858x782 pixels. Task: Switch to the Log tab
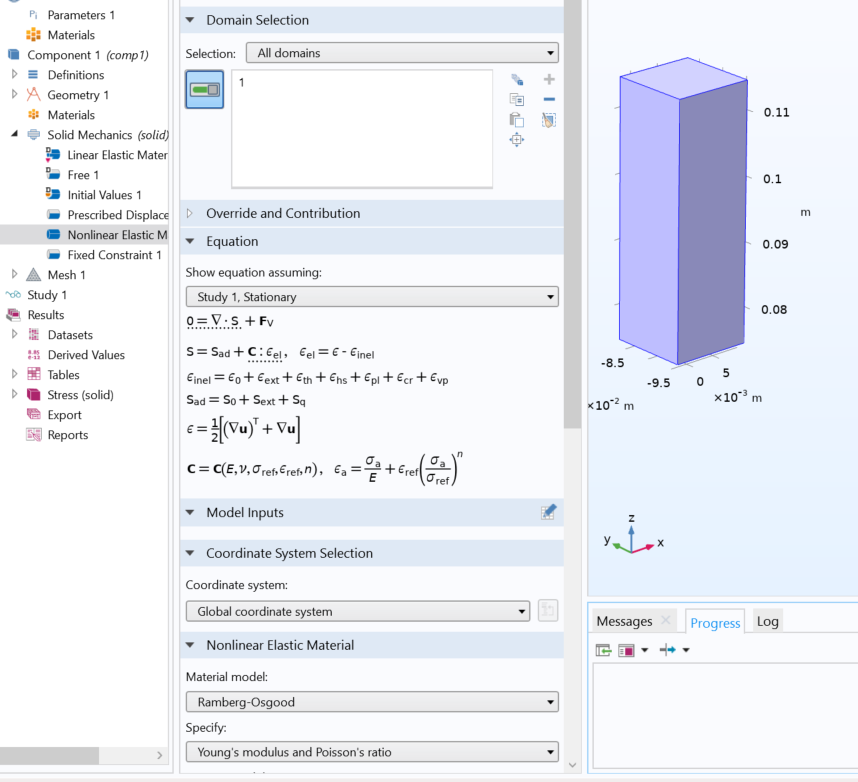767,621
